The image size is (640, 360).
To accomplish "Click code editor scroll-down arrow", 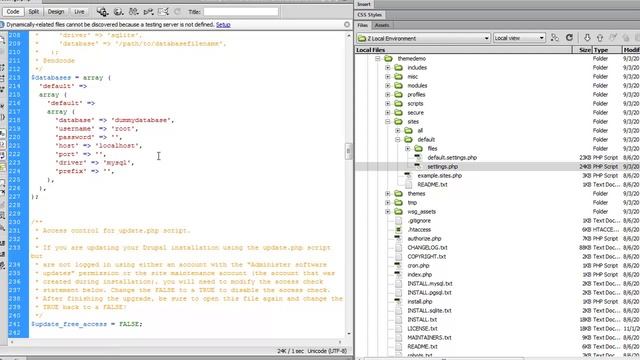I will (x=349, y=334).
